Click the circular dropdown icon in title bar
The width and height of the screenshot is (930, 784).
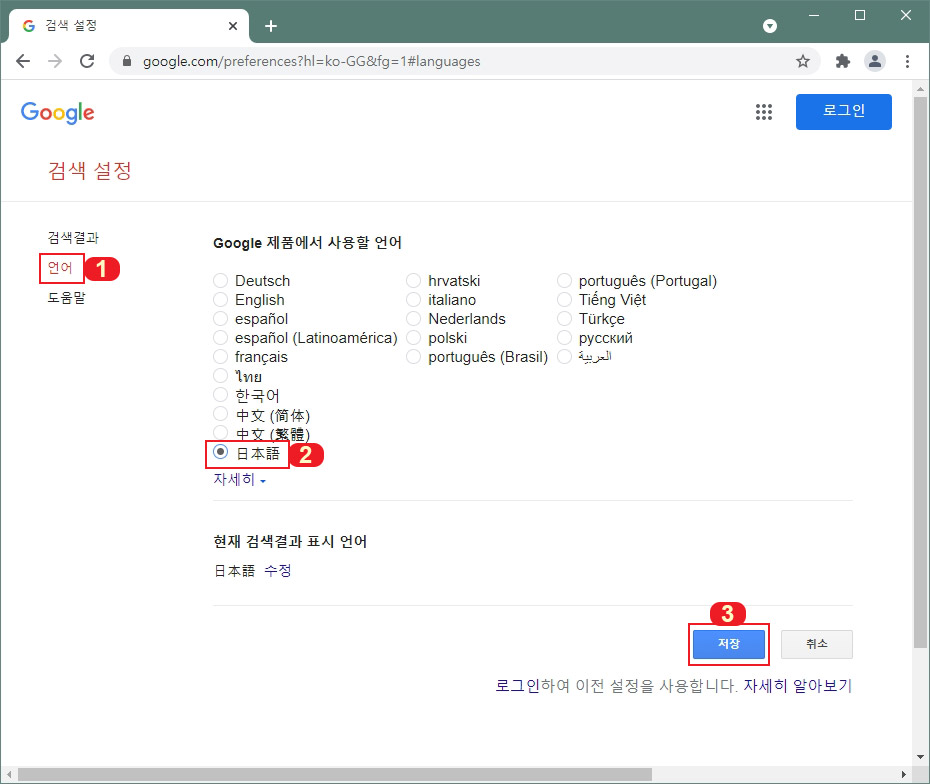tap(770, 26)
